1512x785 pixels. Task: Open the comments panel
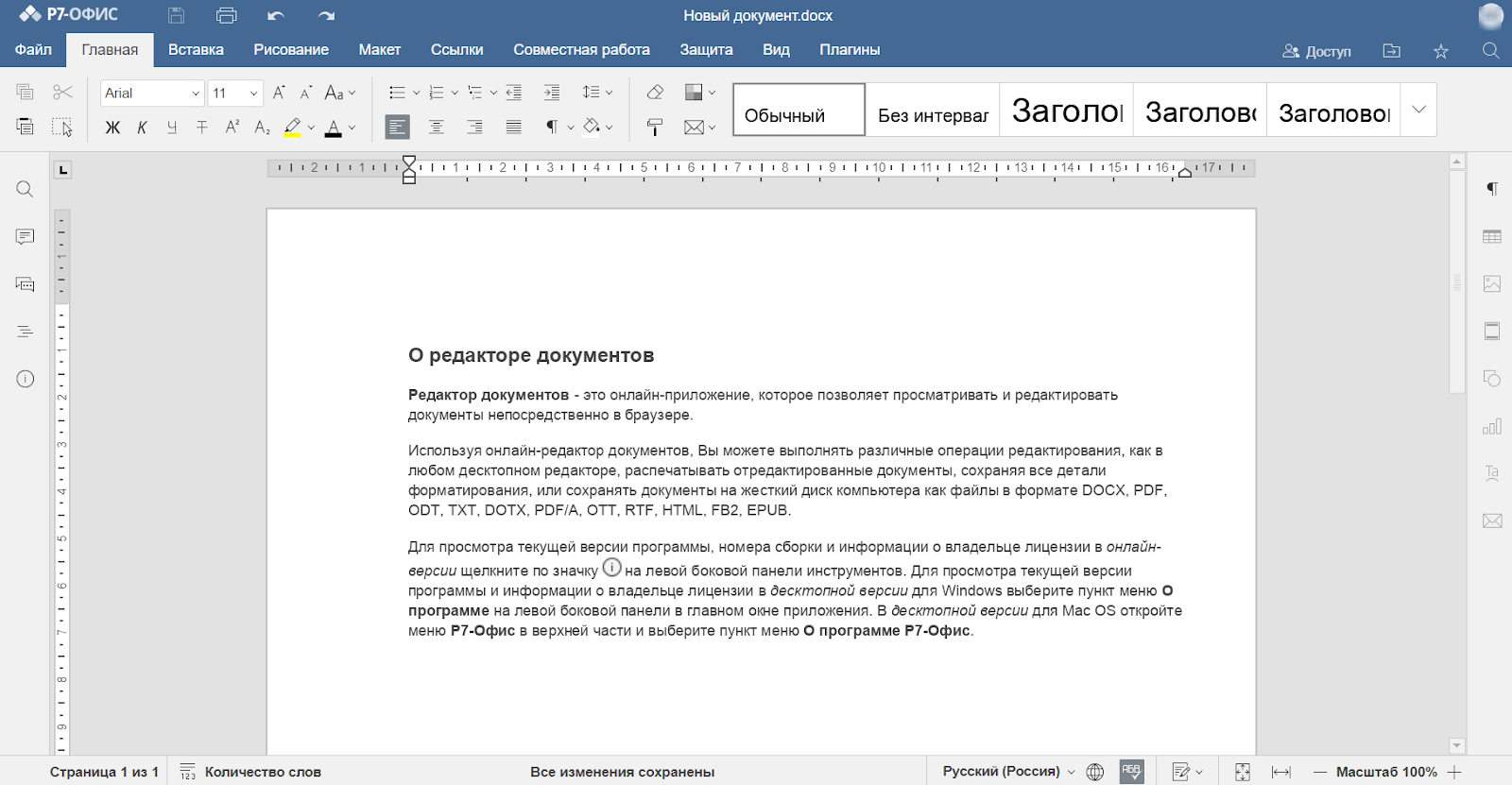[x=26, y=237]
